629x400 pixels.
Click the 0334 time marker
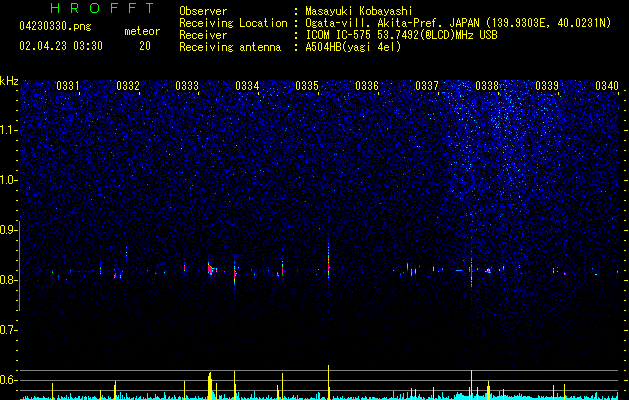(247, 86)
